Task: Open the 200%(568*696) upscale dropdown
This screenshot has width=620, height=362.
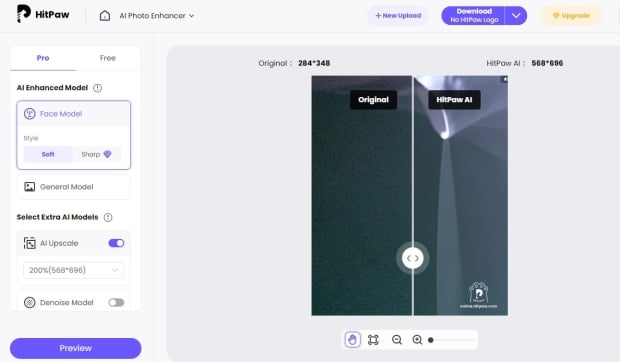Action: 74,270
